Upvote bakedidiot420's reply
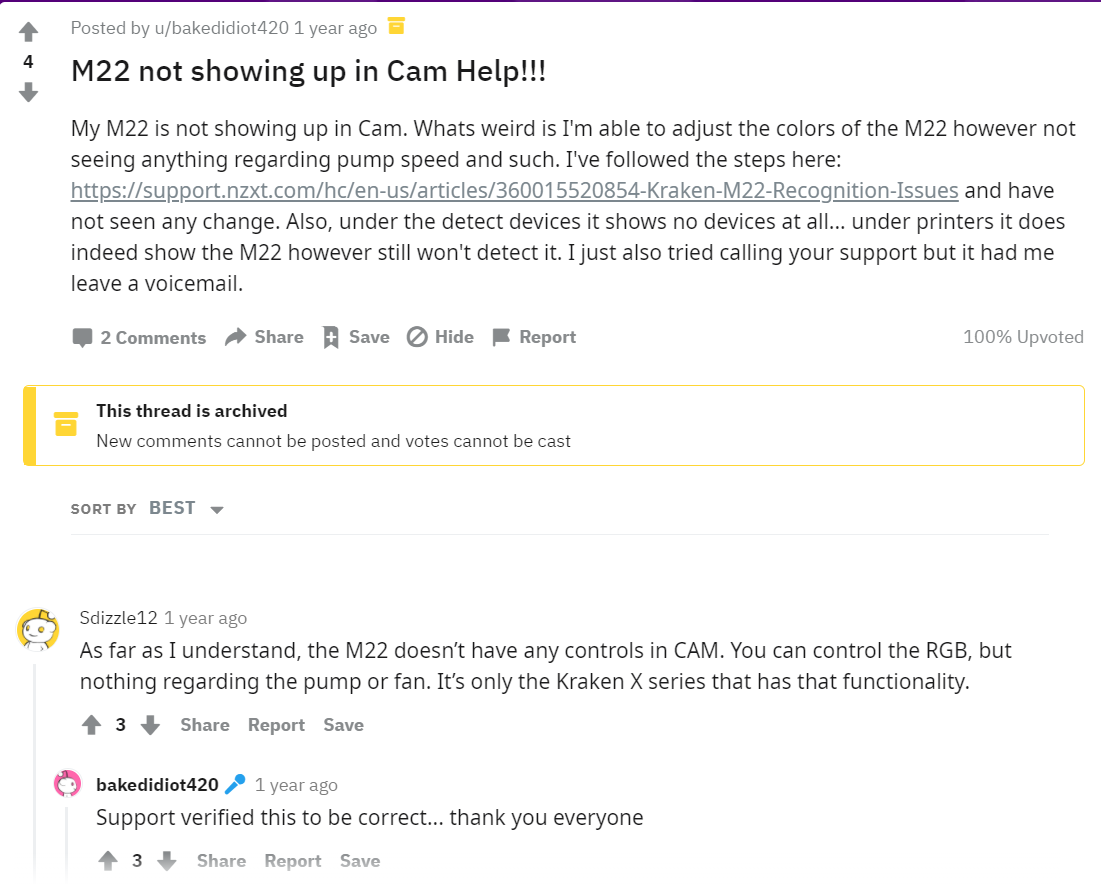 coord(108,861)
